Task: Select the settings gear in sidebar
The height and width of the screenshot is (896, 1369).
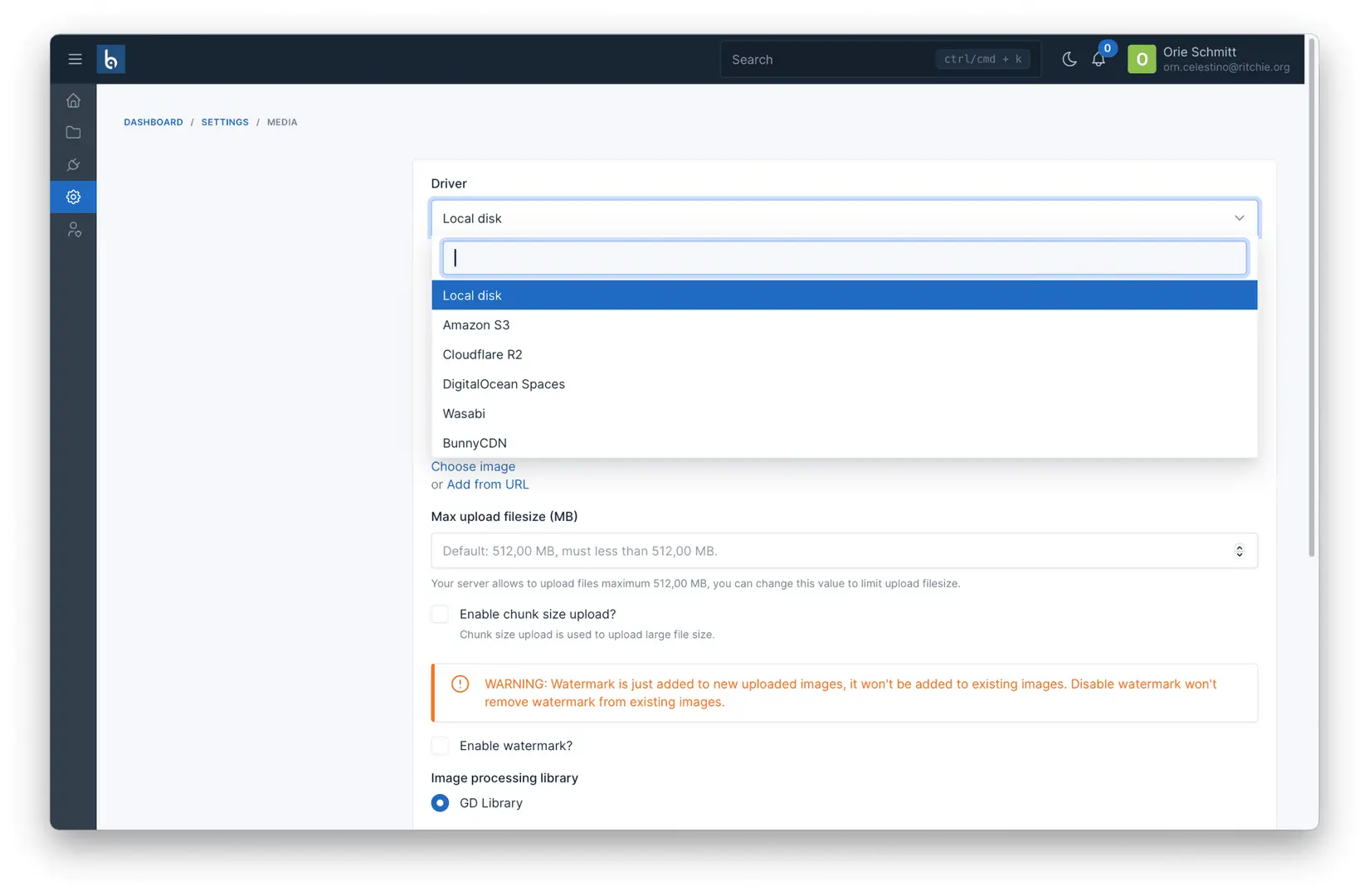Action: 73,197
